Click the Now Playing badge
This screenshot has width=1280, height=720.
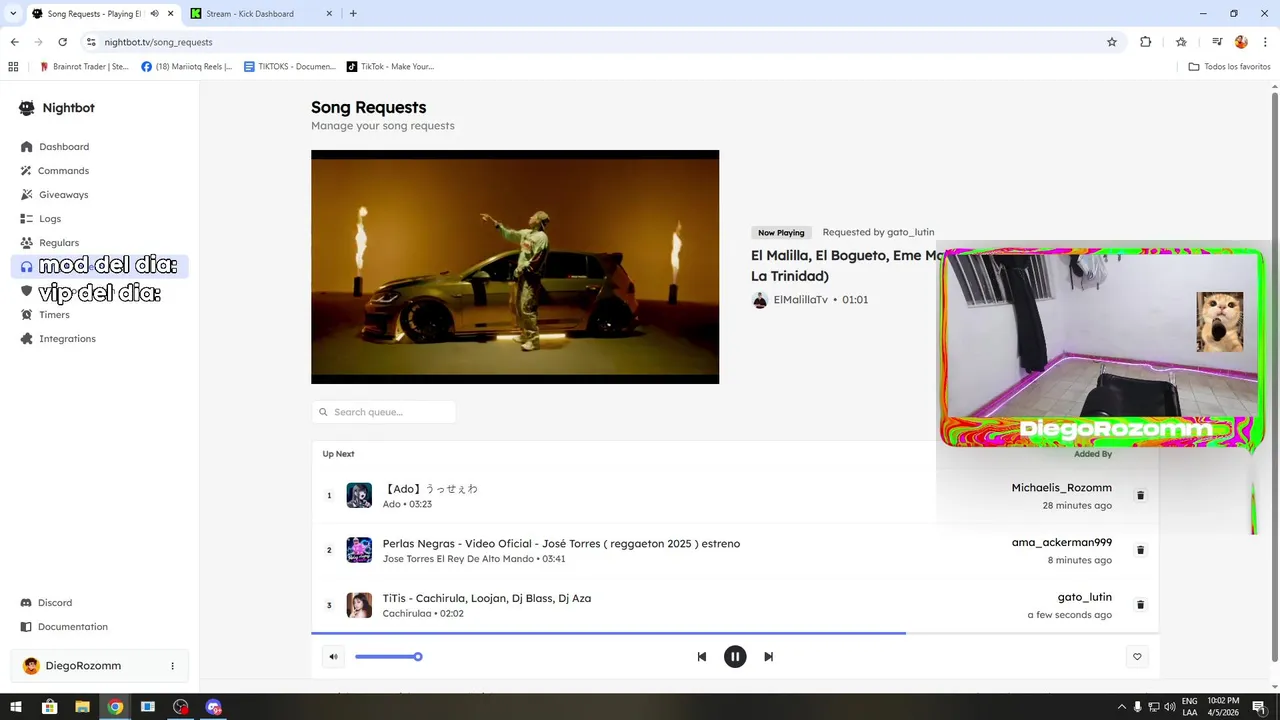[781, 233]
